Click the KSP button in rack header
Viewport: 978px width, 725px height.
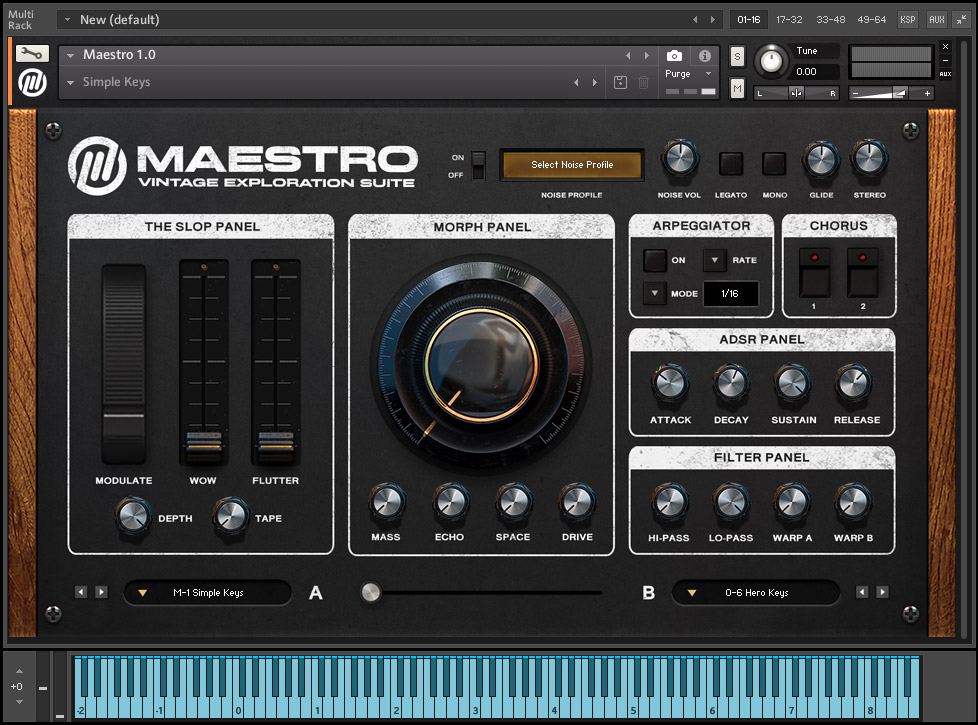click(907, 19)
